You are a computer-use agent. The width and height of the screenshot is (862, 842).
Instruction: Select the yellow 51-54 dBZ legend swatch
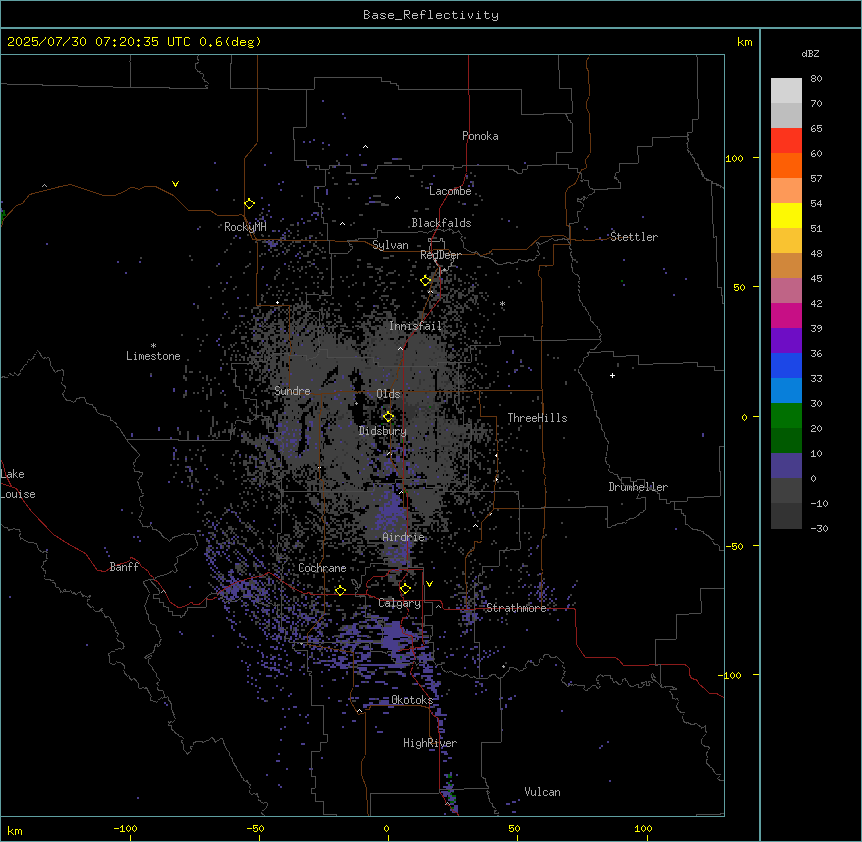coord(786,215)
